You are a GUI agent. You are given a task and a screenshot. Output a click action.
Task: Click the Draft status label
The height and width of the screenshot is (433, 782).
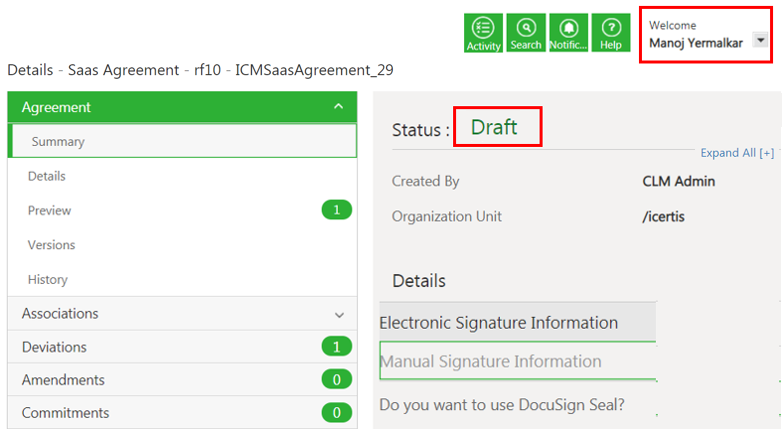pyautogui.click(x=494, y=128)
